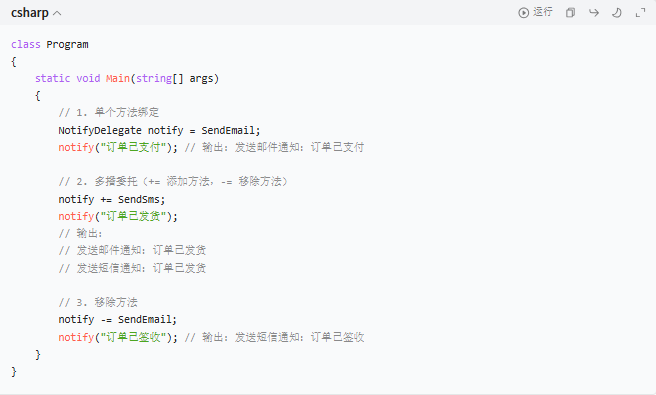Place cursor on NotifyDelegate notify = SendEmail line
The image size is (656, 395).
pyautogui.click(x=159, y=130)
